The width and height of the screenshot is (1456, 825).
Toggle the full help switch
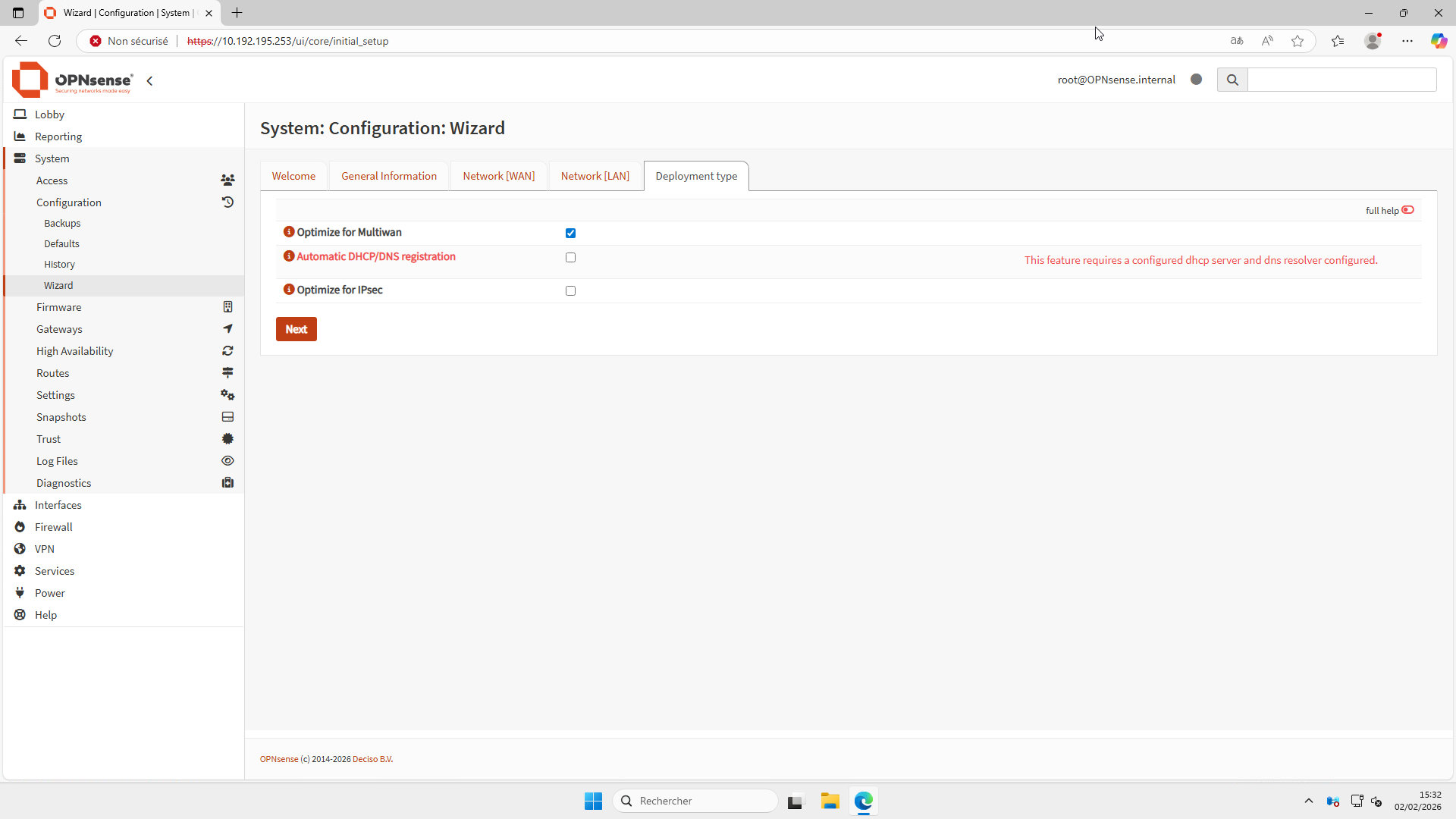click(x=1407, y=210)
